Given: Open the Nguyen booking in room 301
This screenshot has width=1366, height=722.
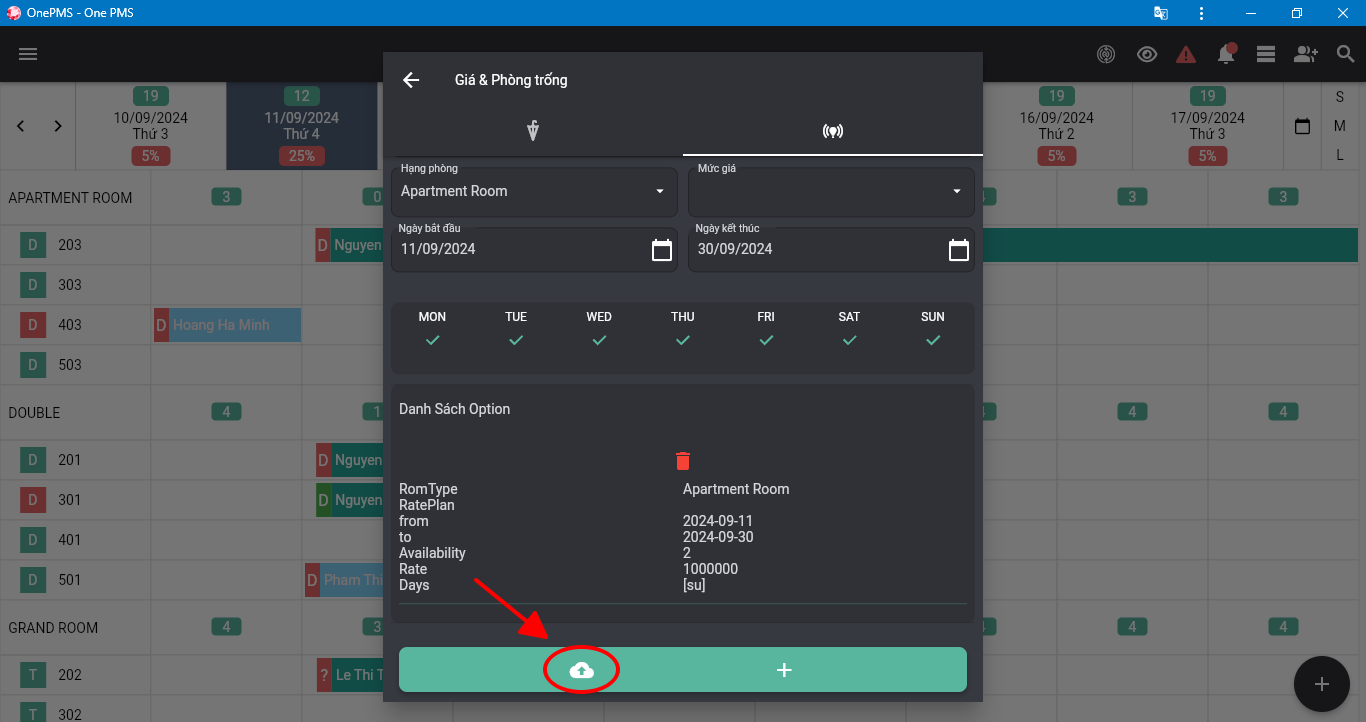Looking at the screenshot, I should (350, 500).
